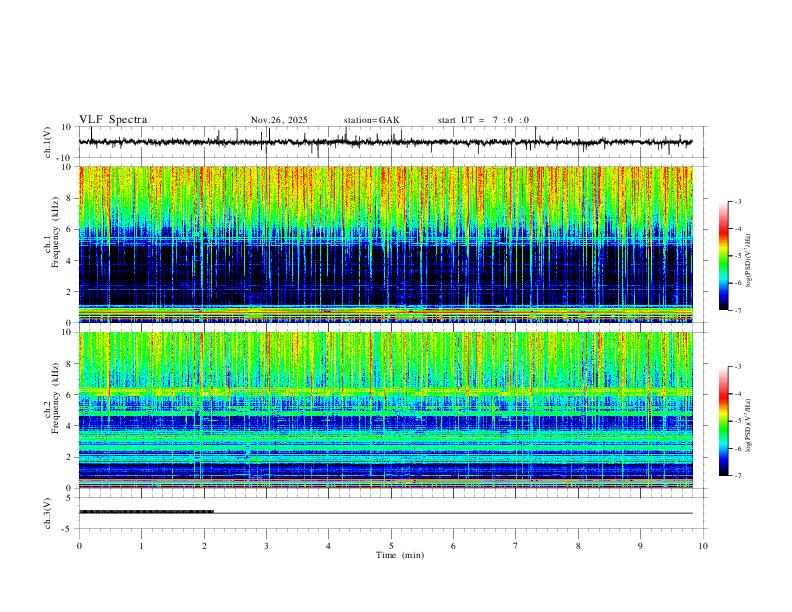Click the '3' time axis tick label

[x=266, y=546]
